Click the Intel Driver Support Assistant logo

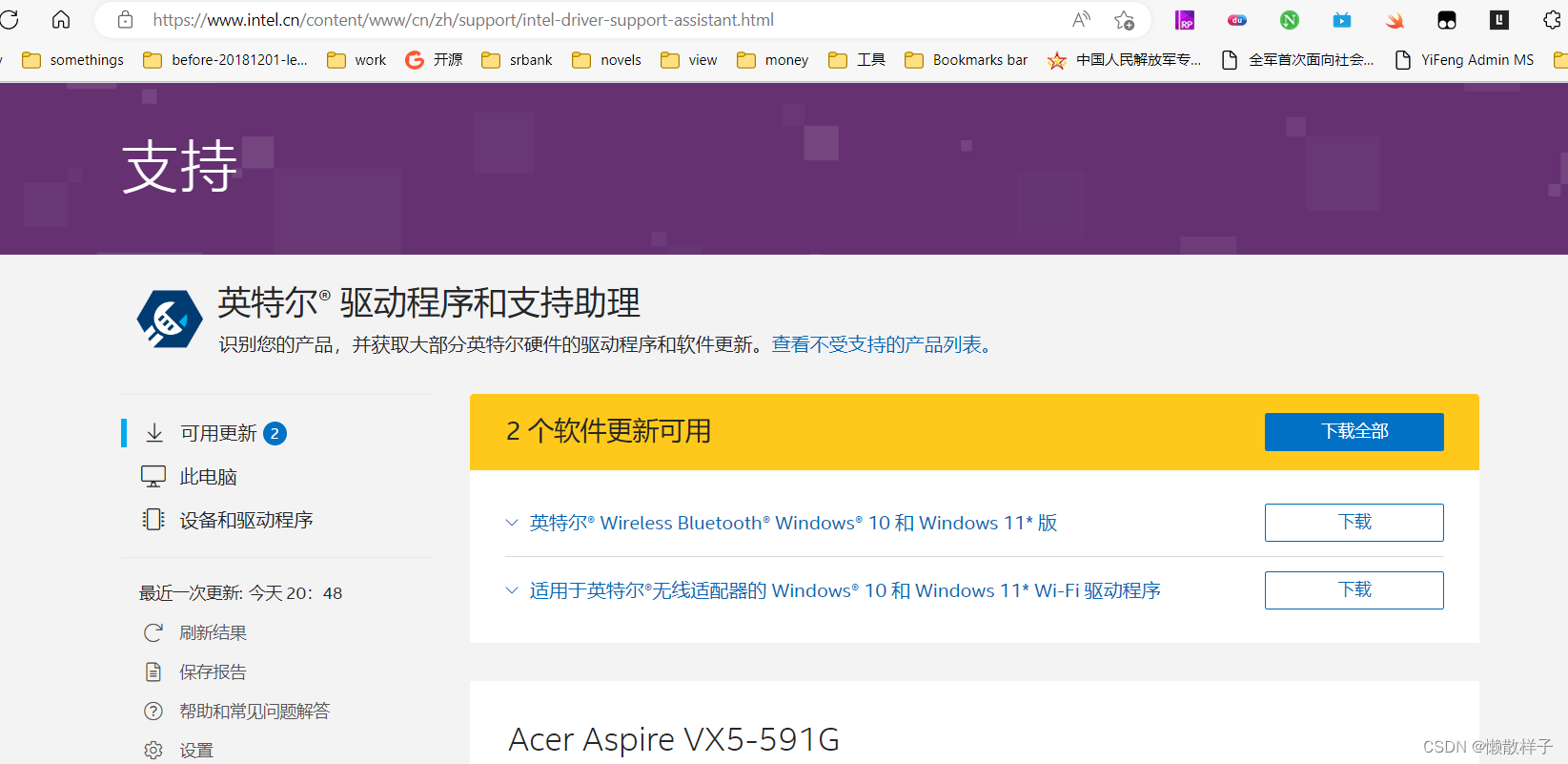coord(170,319)
